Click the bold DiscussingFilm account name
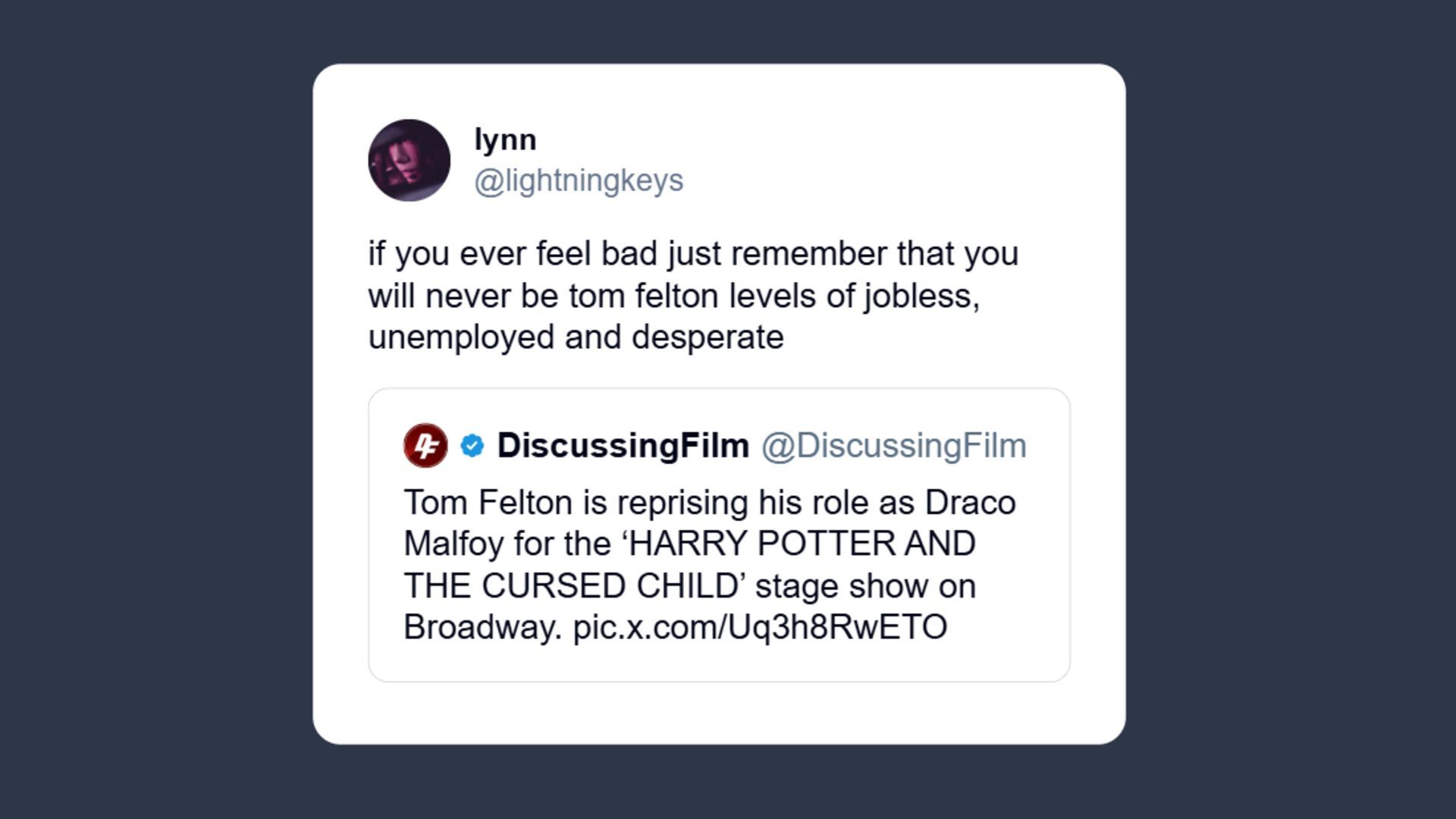The width and height of the screenshot is (1456, 819). 623,446
